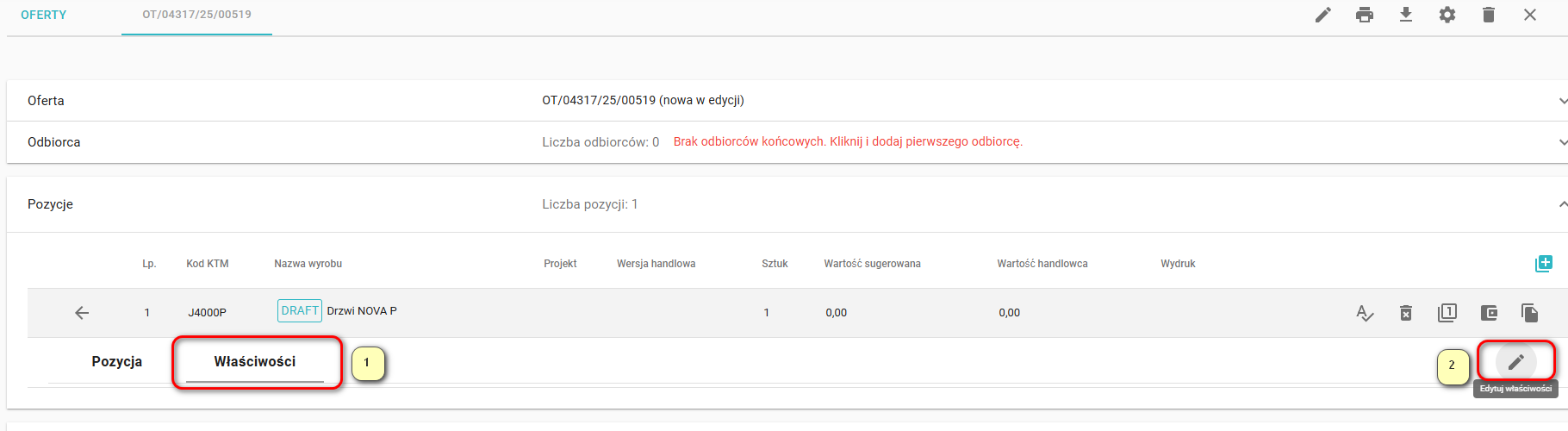Duplicate the position with copy icon
This screenshot has width=1568, height=431.
[x=1530, y=313]
